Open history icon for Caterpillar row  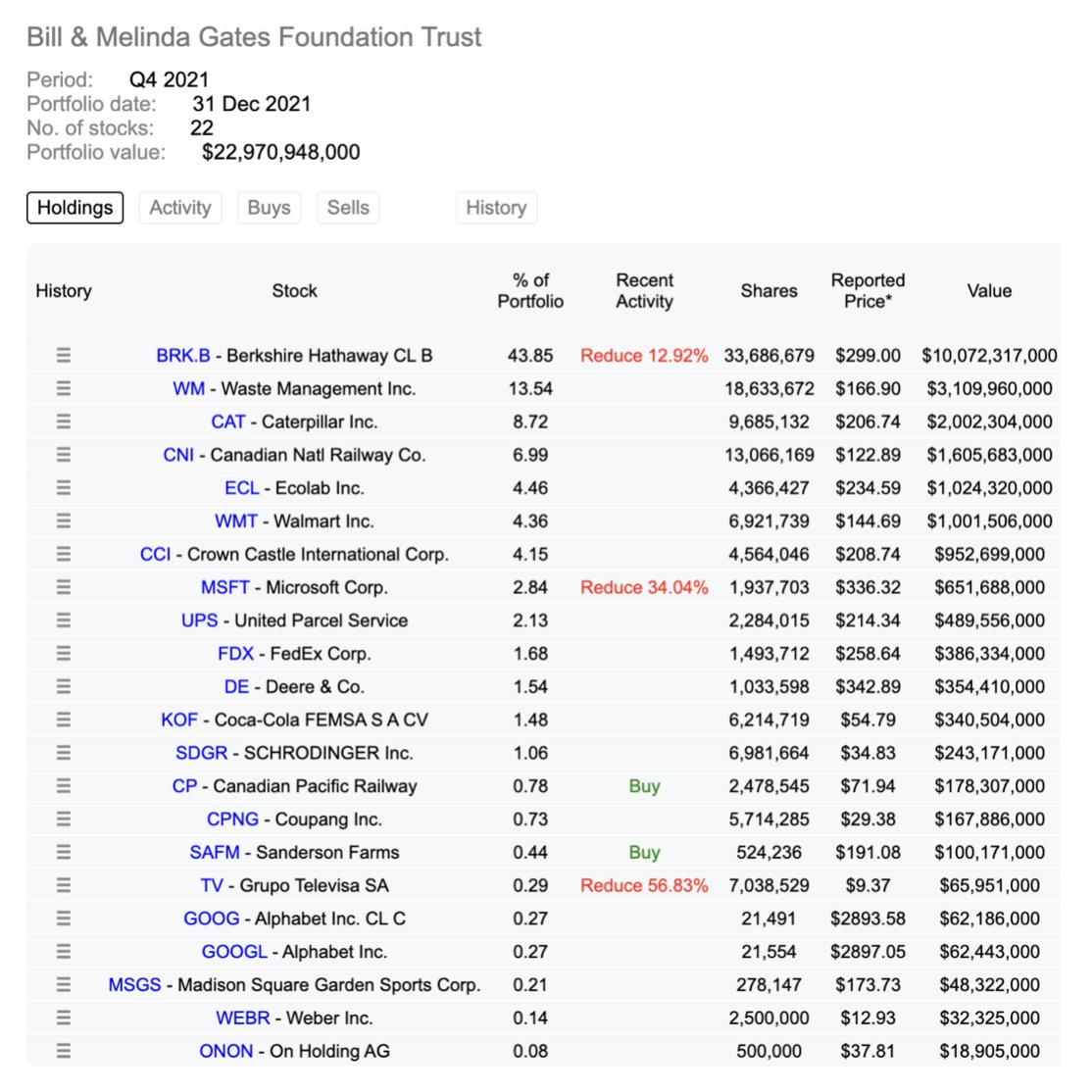64,422
